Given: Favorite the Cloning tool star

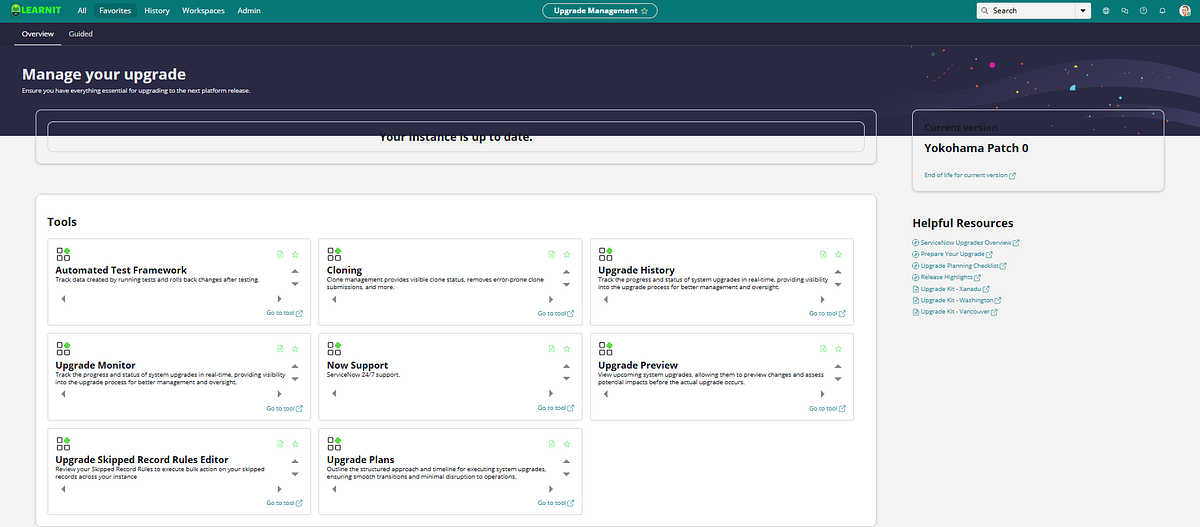Looking at the screenshot, I should click(x=566, y=254).
